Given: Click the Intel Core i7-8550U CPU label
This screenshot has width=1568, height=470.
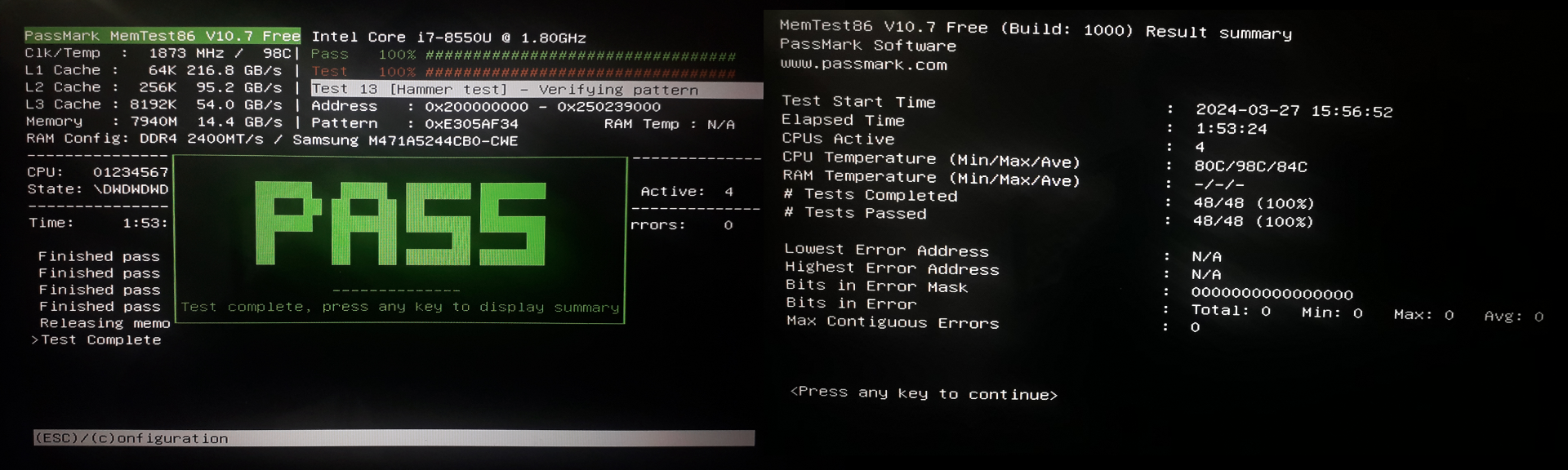Looking at the screenshot, I should click(x=448, y=38).
